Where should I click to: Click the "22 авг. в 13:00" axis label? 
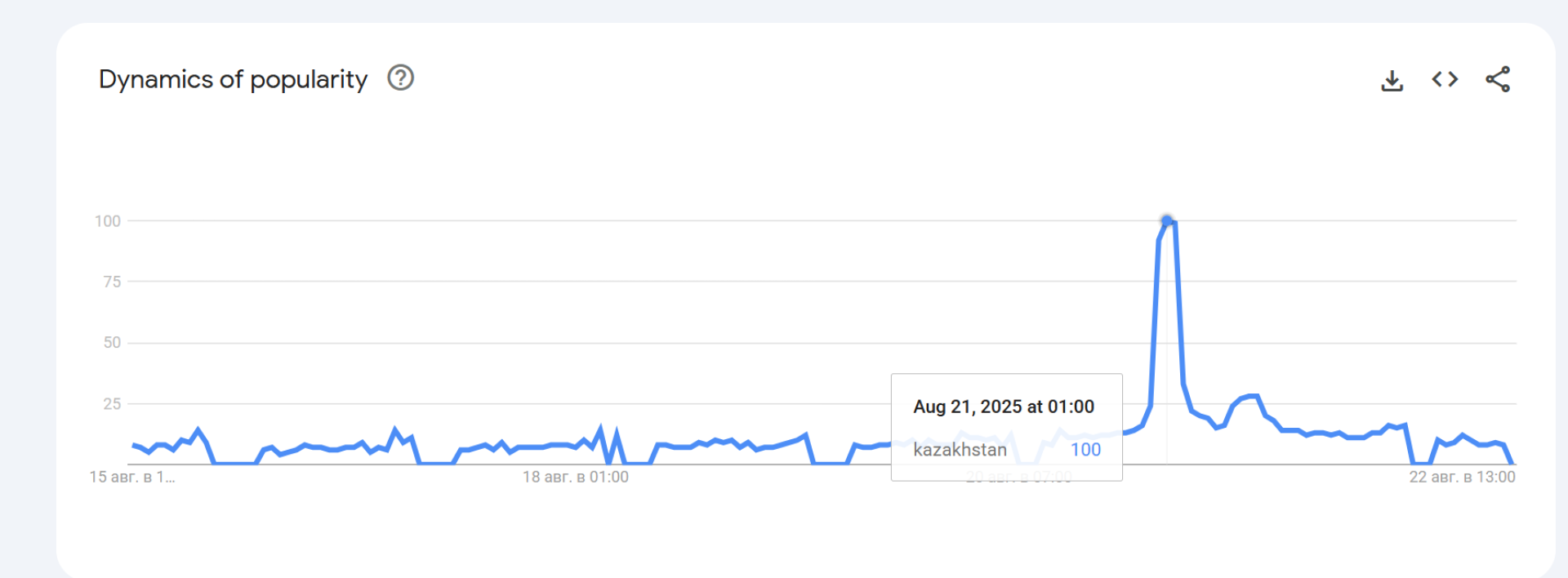[x=1462, y=477]
